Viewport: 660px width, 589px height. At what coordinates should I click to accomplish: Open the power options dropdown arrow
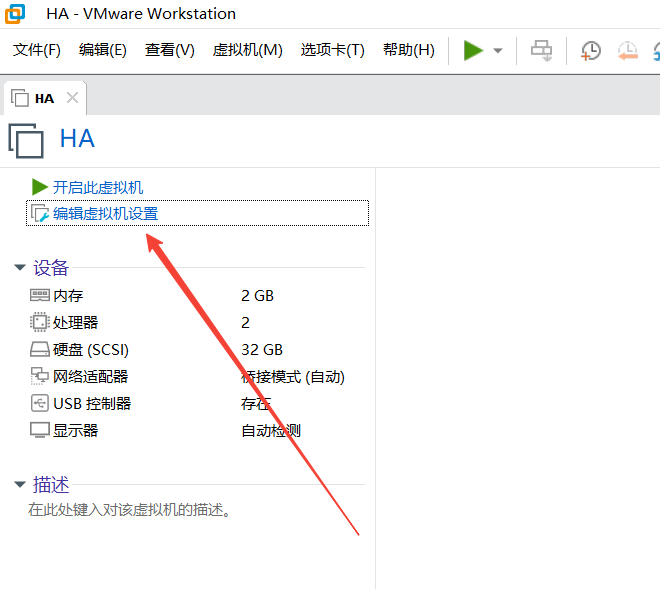pyautogui.click(x=498, y=51)
